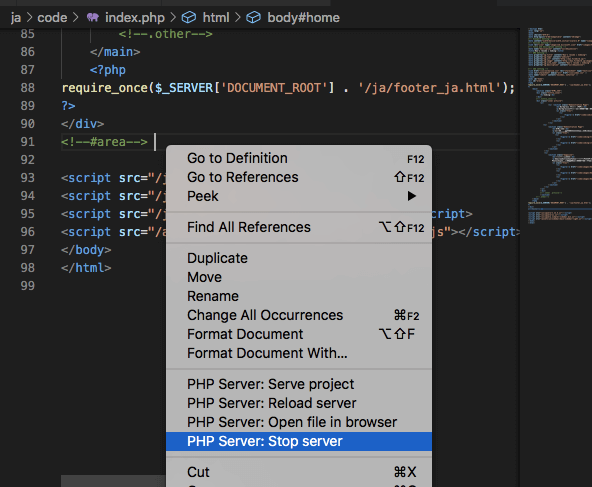Choose Format Document With...
Screen dimensions: 592x487
(x=299, y=353)
